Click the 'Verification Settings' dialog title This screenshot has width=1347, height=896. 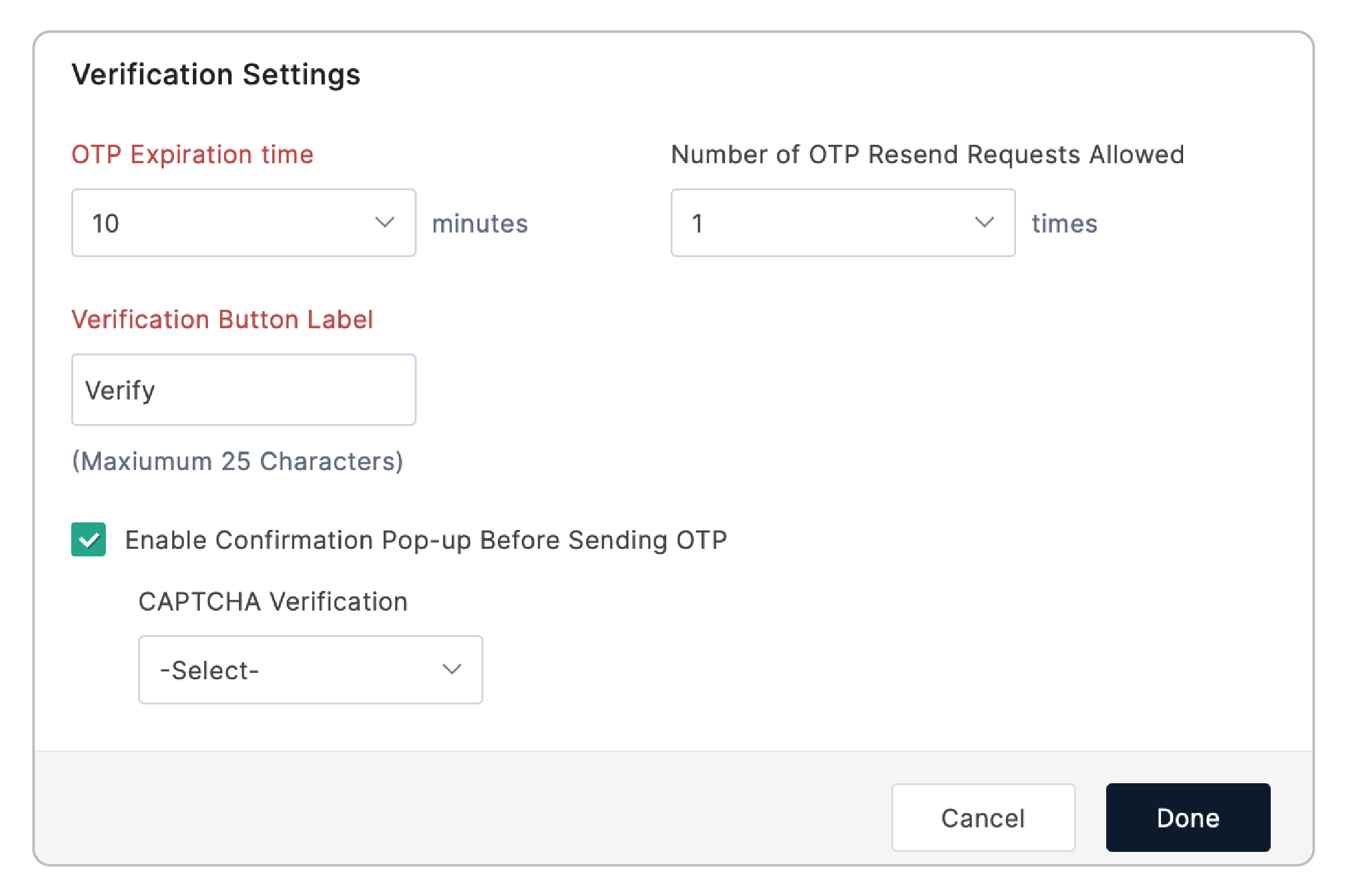216,74
